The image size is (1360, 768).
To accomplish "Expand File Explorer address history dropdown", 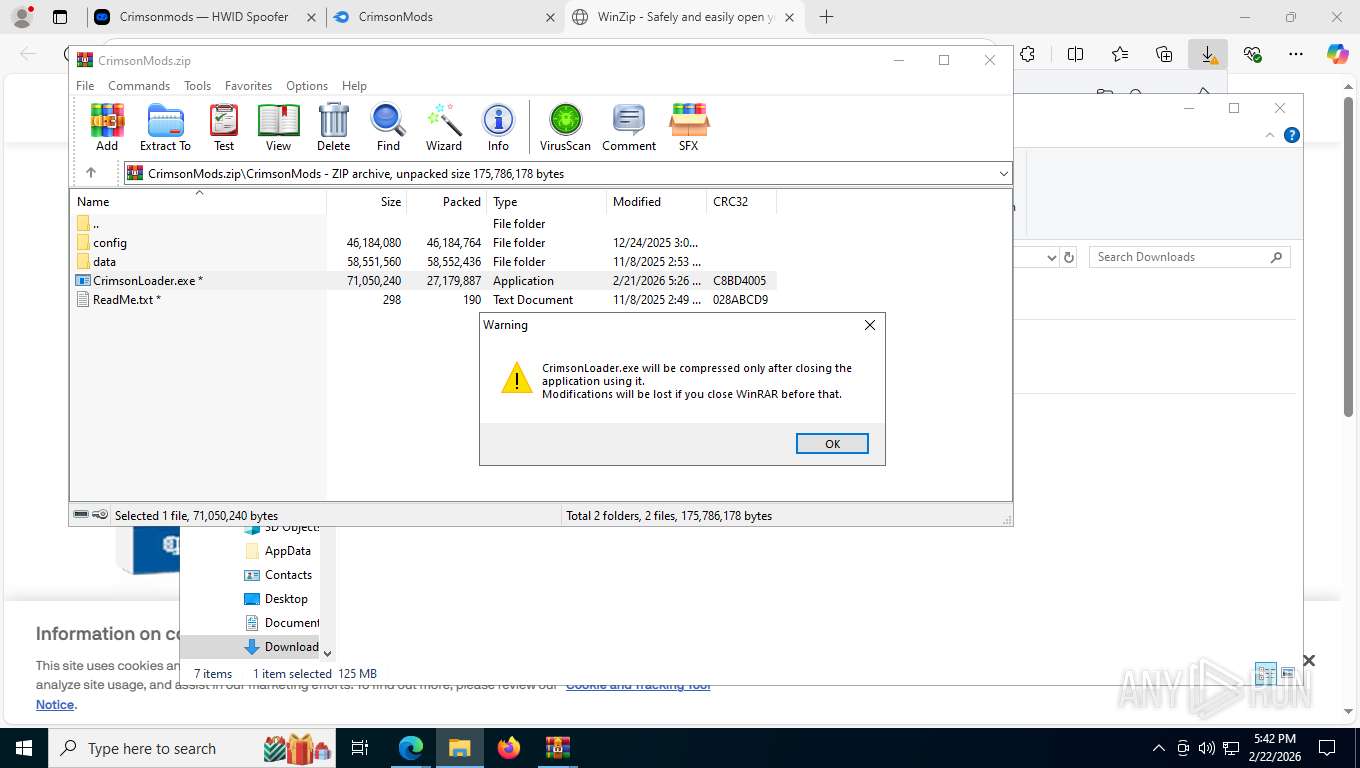I will click(1051, 257).
